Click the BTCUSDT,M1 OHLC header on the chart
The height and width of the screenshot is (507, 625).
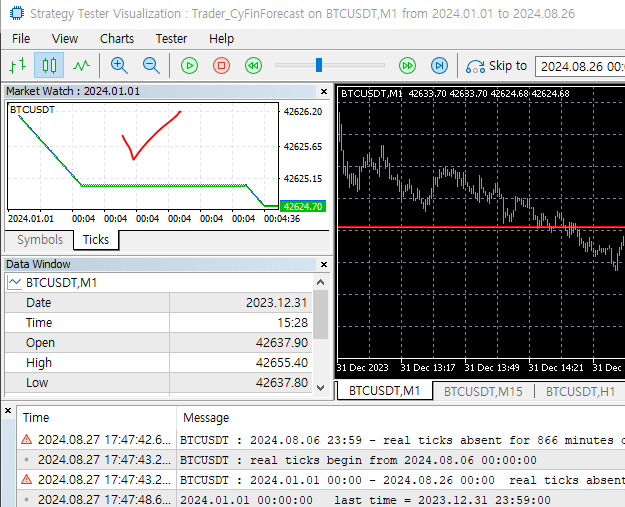tap(455, 94)
